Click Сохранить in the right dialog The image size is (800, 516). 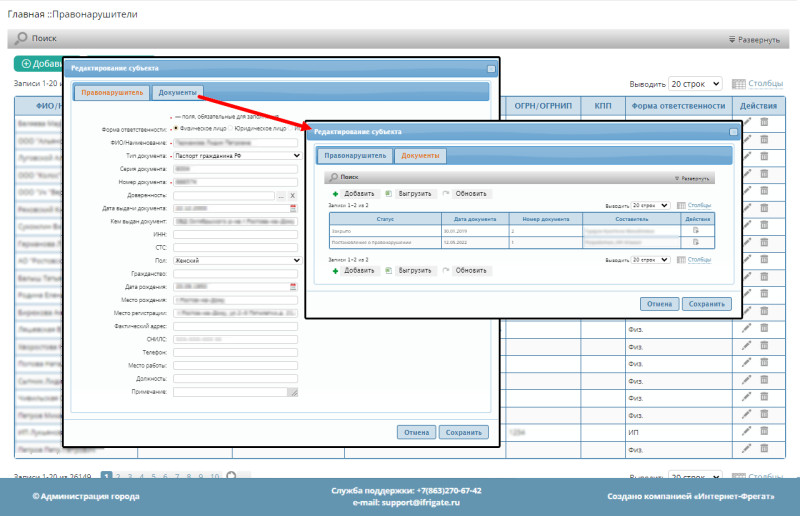point(707,304)
